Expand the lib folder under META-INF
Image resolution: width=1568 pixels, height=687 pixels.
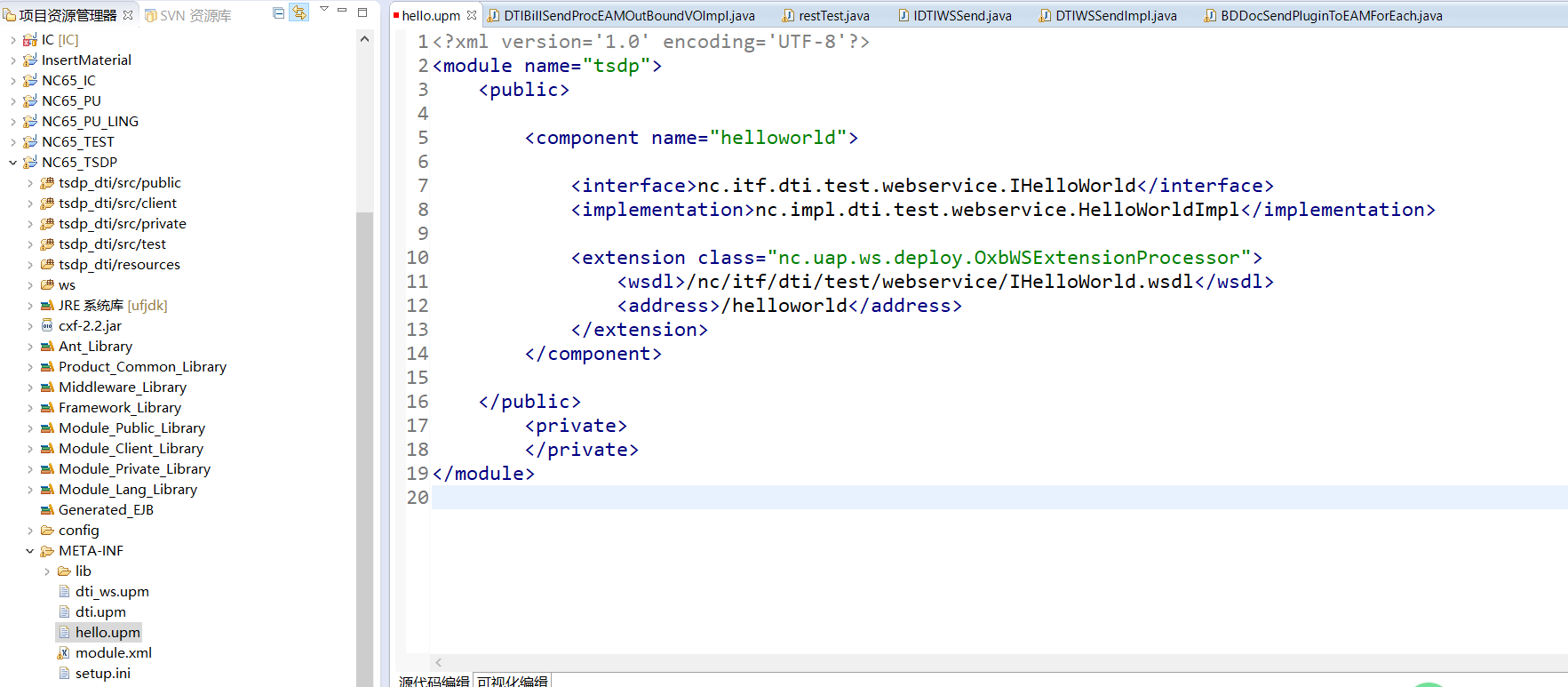[47, 571]
